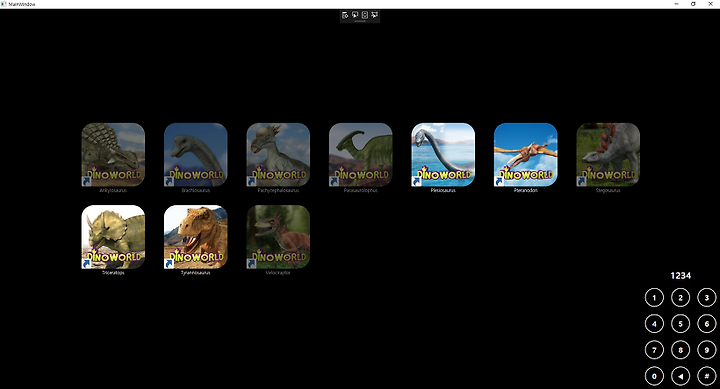The width and height of the screenshot is (720, 389).
Task: Click the circled 8 on keypad
Action: 681,350
